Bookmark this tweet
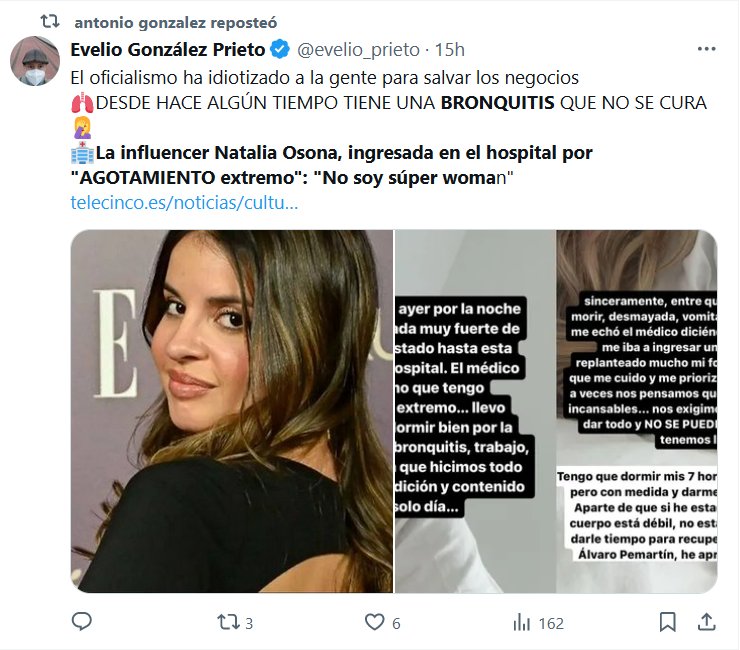 [668, 622]
